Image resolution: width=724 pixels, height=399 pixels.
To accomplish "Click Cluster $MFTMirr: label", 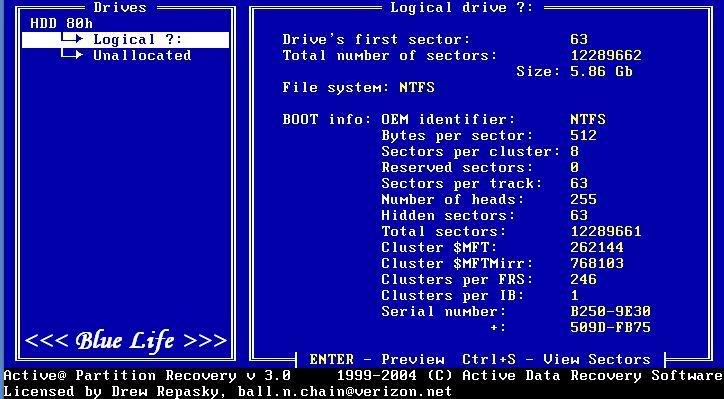I will click(x=457, y=263).
